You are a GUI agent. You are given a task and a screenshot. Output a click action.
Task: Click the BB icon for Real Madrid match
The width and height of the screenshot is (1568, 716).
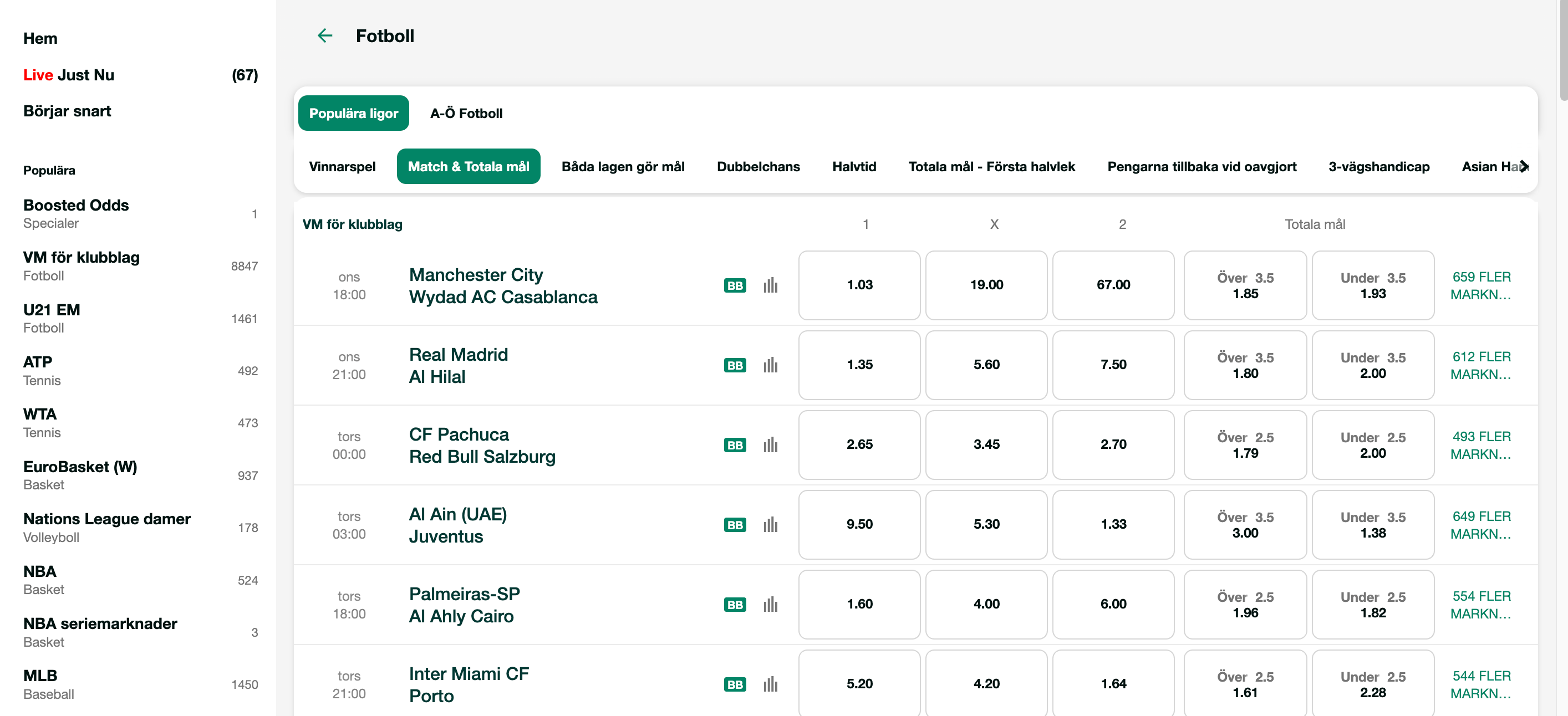click(735, 365)
